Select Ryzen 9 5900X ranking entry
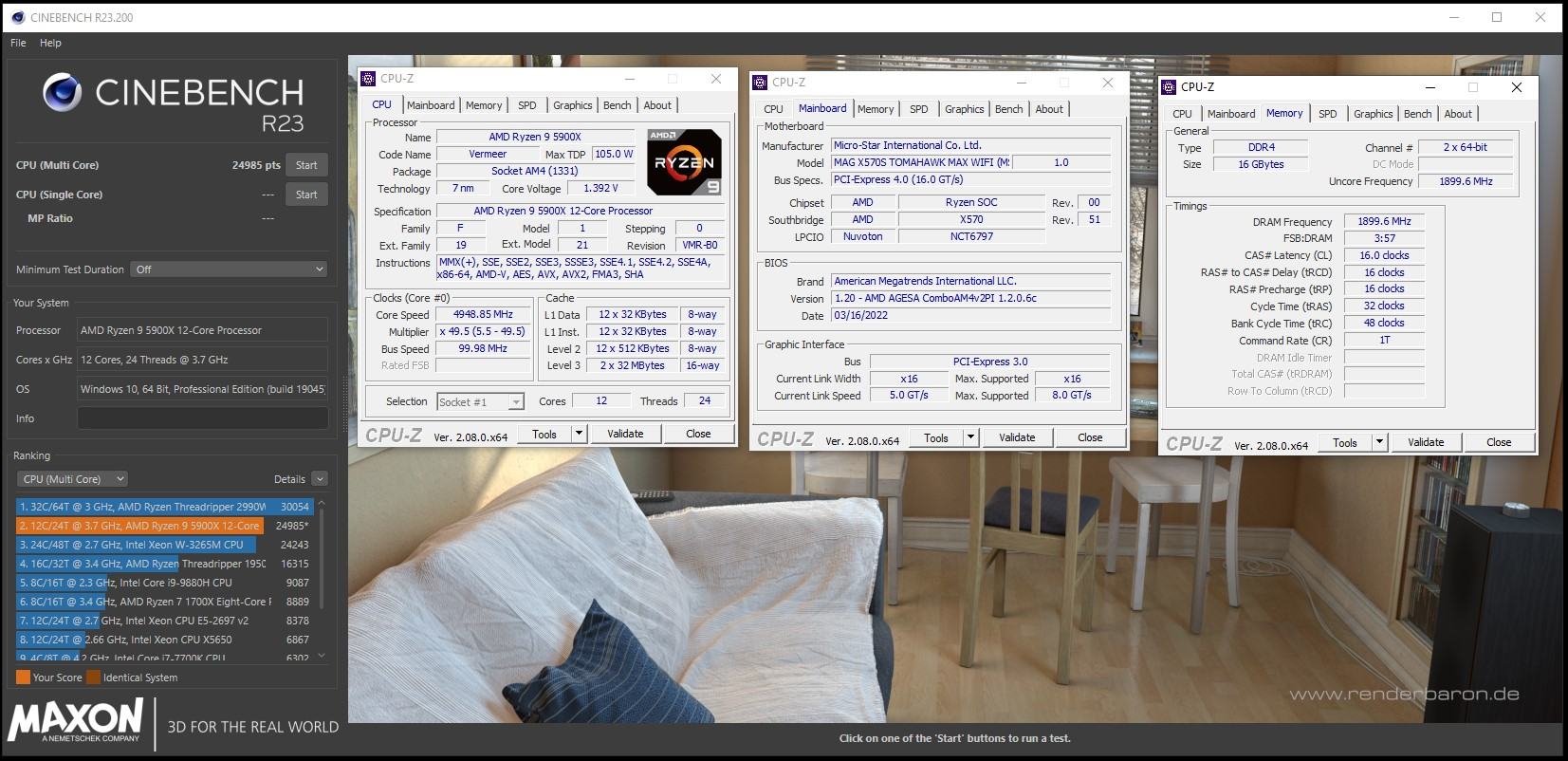The height and width of the screenshot is (761, 1568). pos(163,526)
